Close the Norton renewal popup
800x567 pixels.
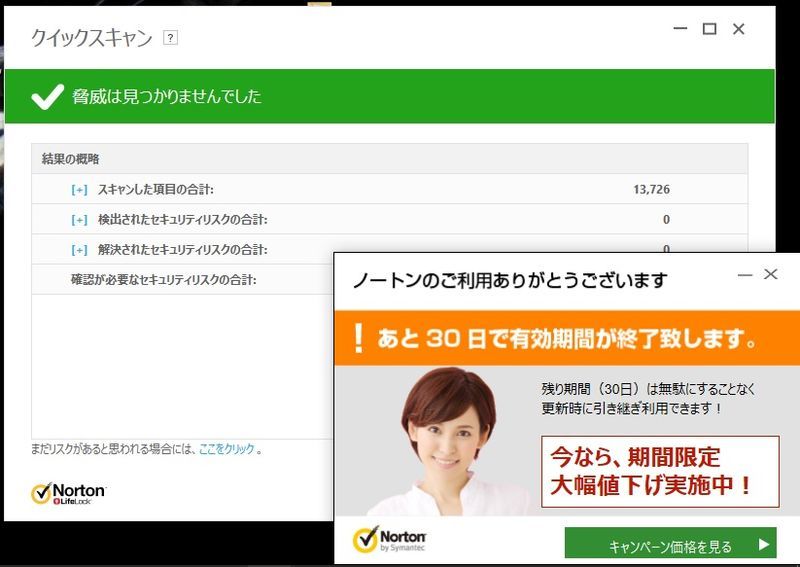(770, 275)
